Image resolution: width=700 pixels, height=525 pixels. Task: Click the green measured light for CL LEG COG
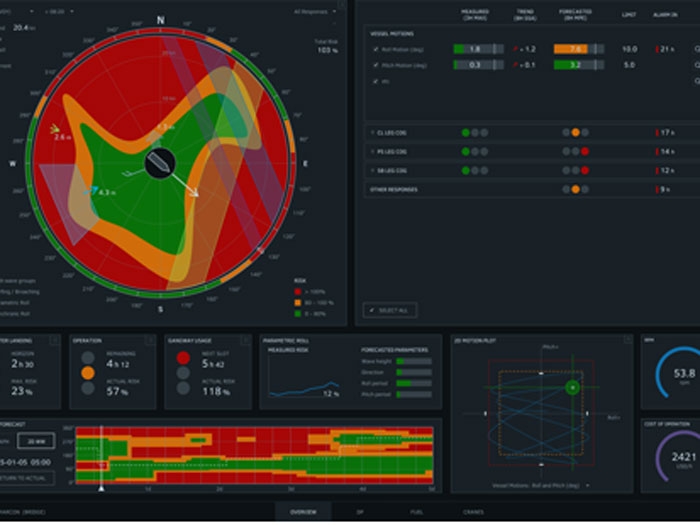pyautogui.click(x=465, y=133)
